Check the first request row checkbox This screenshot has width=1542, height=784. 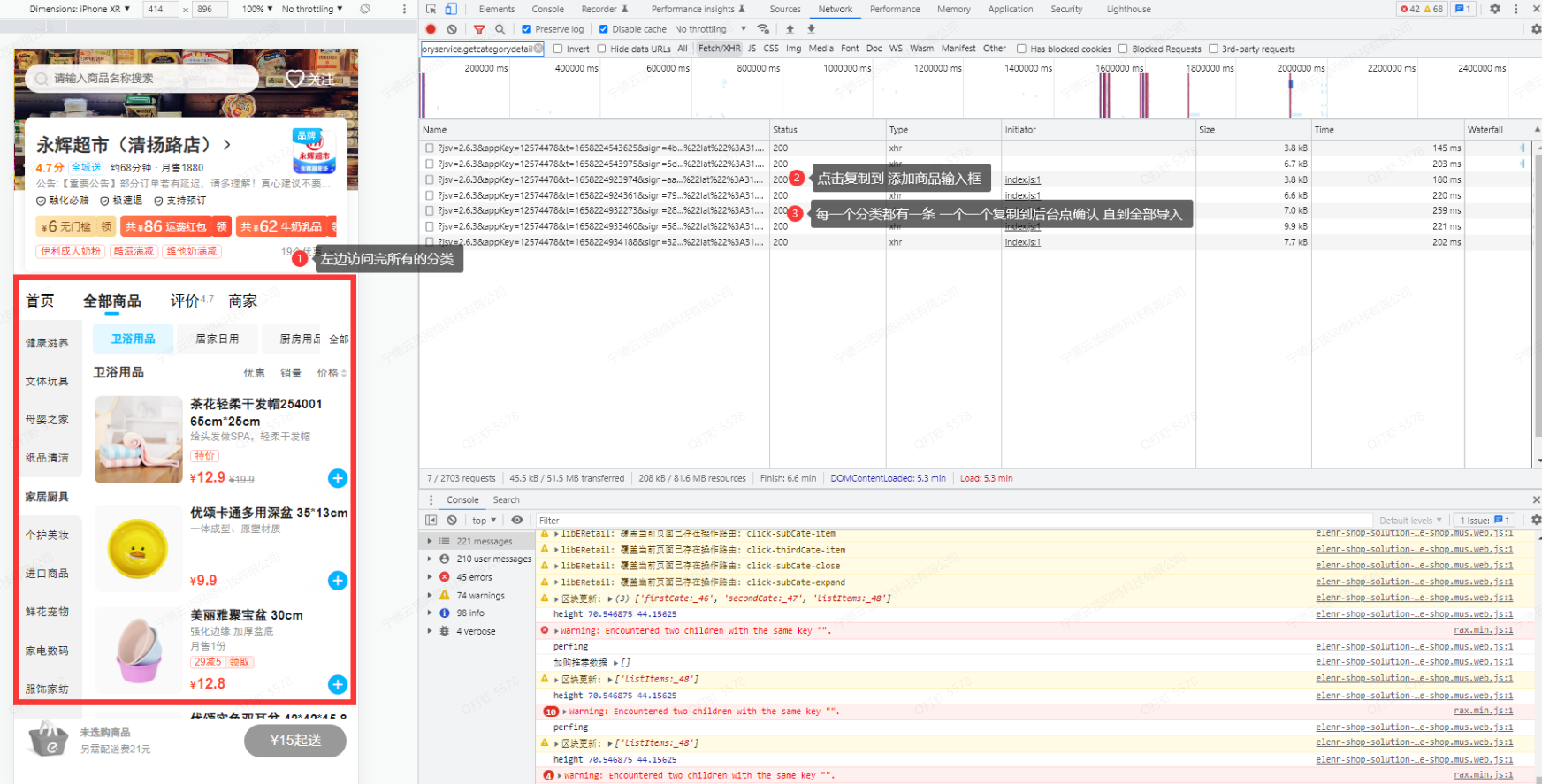pos(429,148)
